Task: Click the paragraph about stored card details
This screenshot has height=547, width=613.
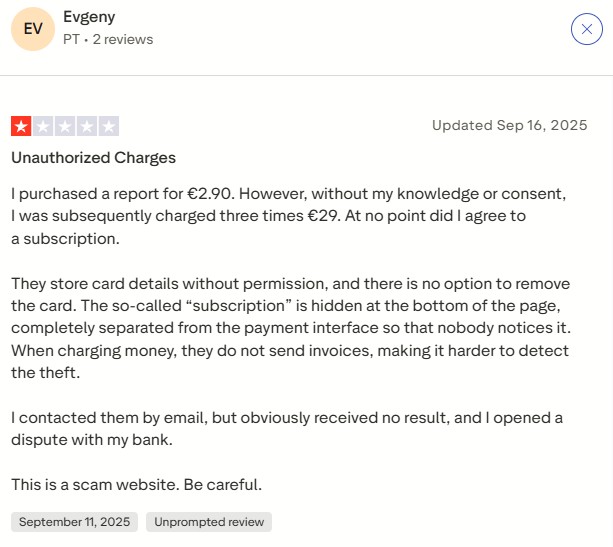Action: click(x=290, y=327)
